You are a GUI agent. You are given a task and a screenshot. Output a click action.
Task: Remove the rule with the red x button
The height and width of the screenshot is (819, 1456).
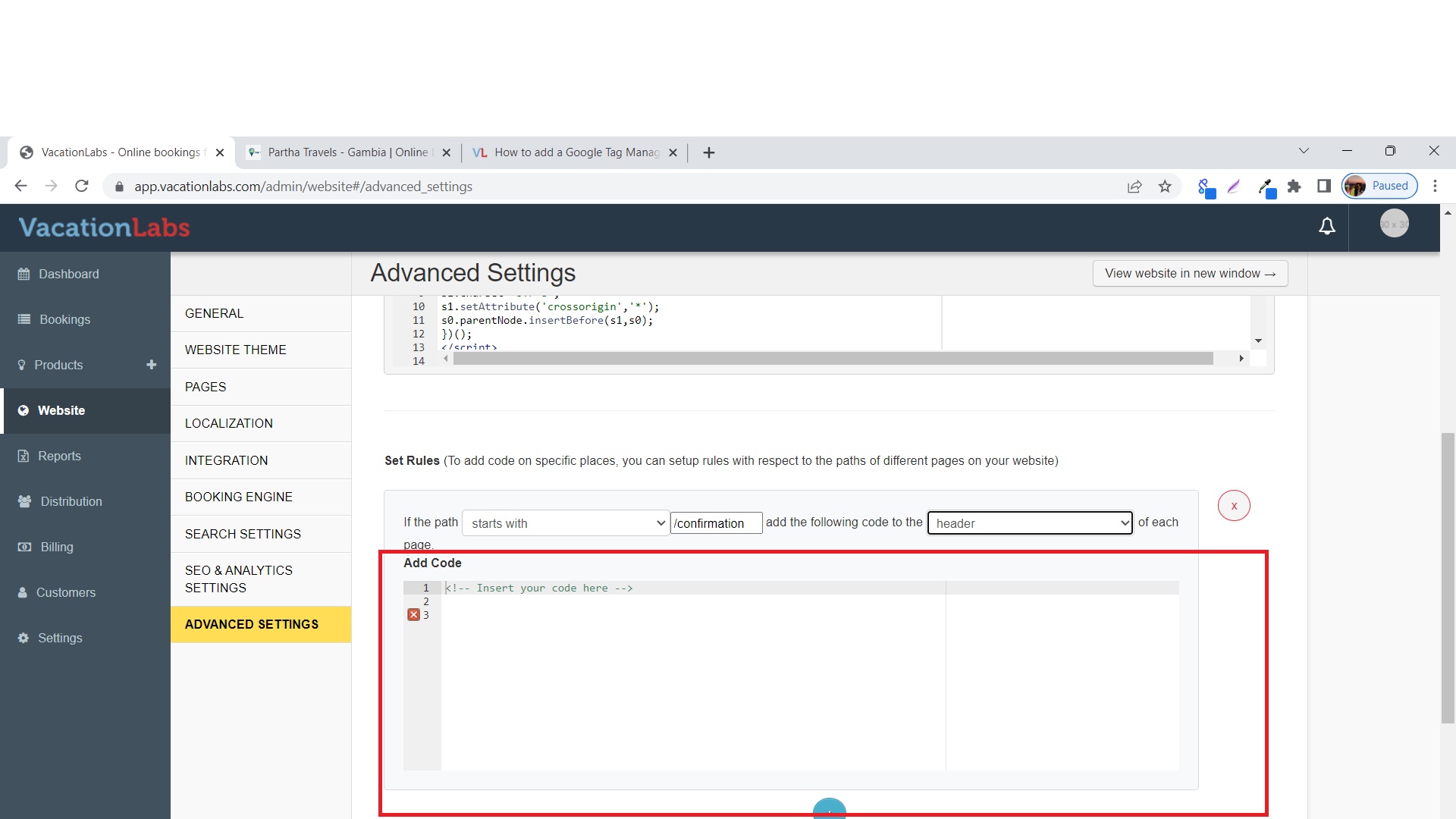[x=1234, y=506]
